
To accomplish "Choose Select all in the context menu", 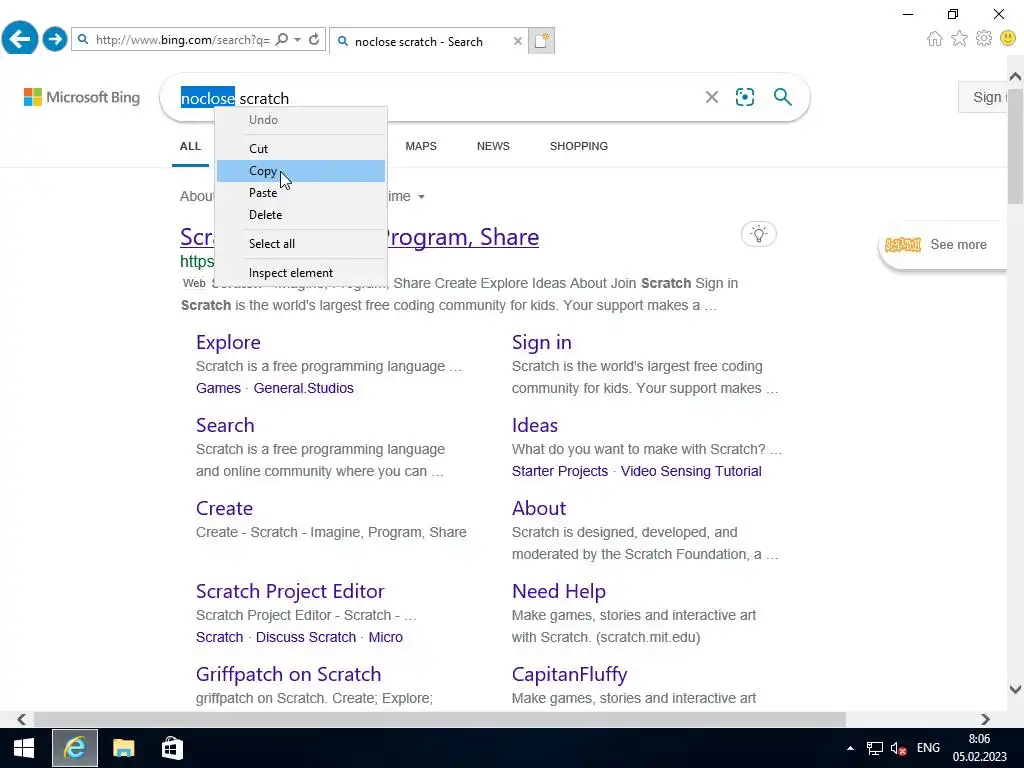I will (x=301, y=244).
